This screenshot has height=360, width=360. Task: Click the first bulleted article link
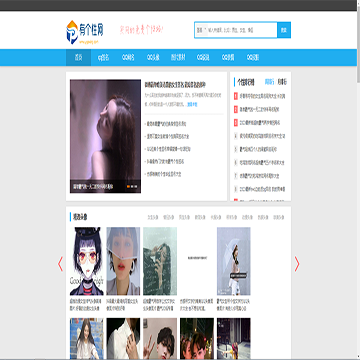(166, 124)
